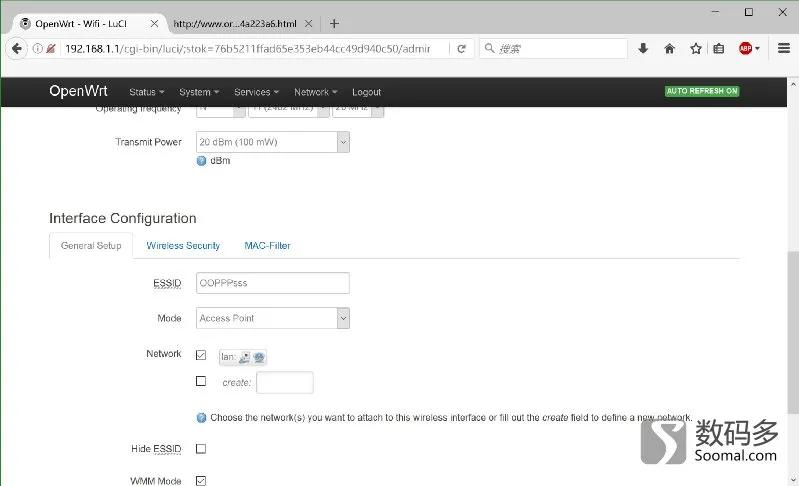799x486 pixels.
Task: Expand the Status menu
Action: click(147, 92)
